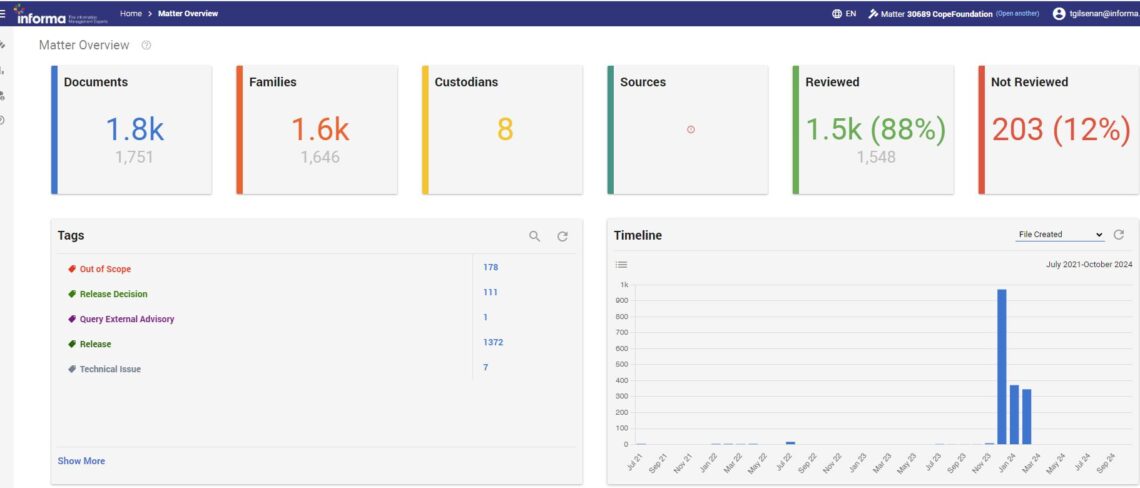The image size is (1140, 488).
Task: Open the language selector showing EN
Action: (843, 14)
